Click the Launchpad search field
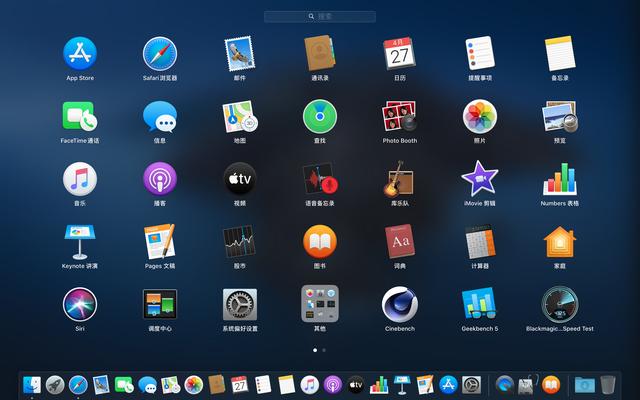Viewport: 640px width, 400px height. coord(320,16)
